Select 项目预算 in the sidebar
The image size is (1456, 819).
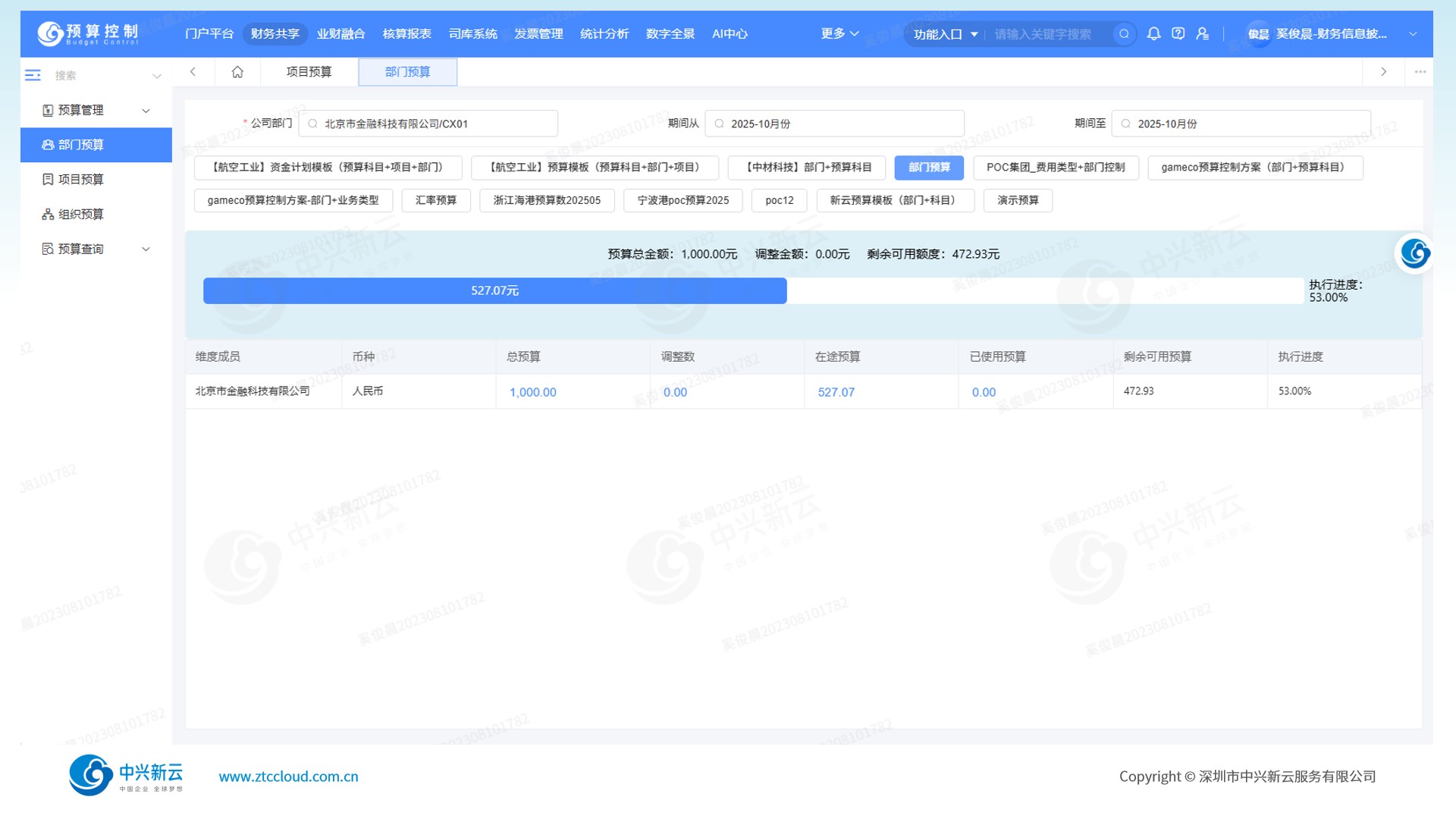click(x=96, y=180)
